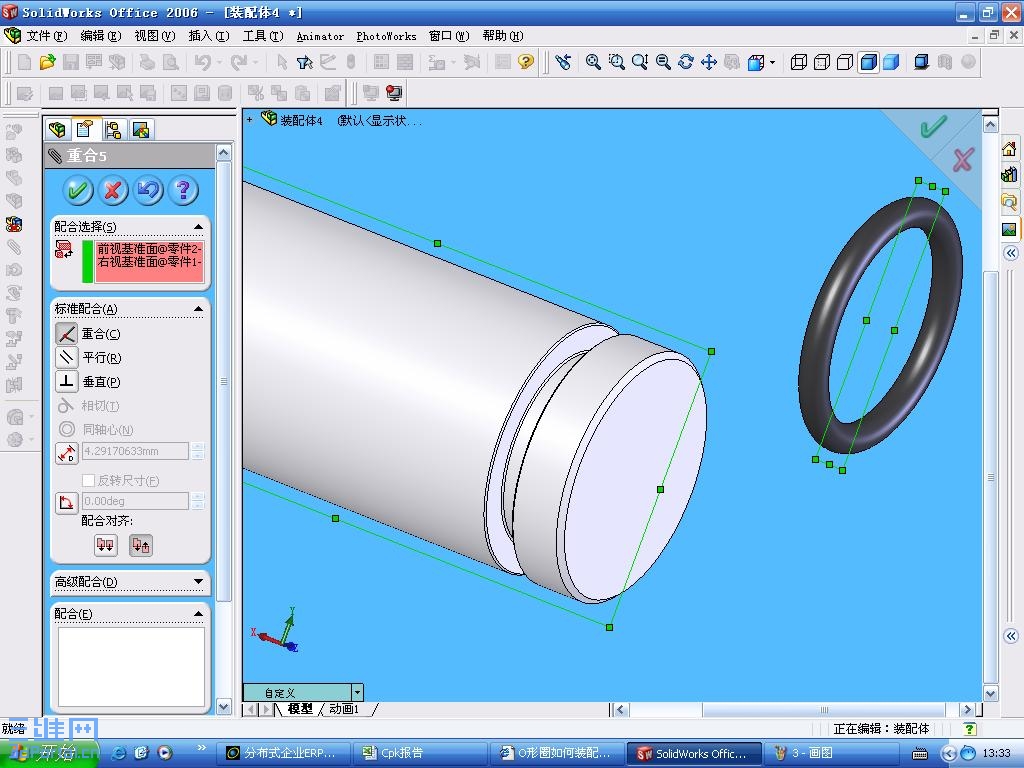
Task: Choose the anti-aligned mate alignment button
Action: tap(141, 545)
